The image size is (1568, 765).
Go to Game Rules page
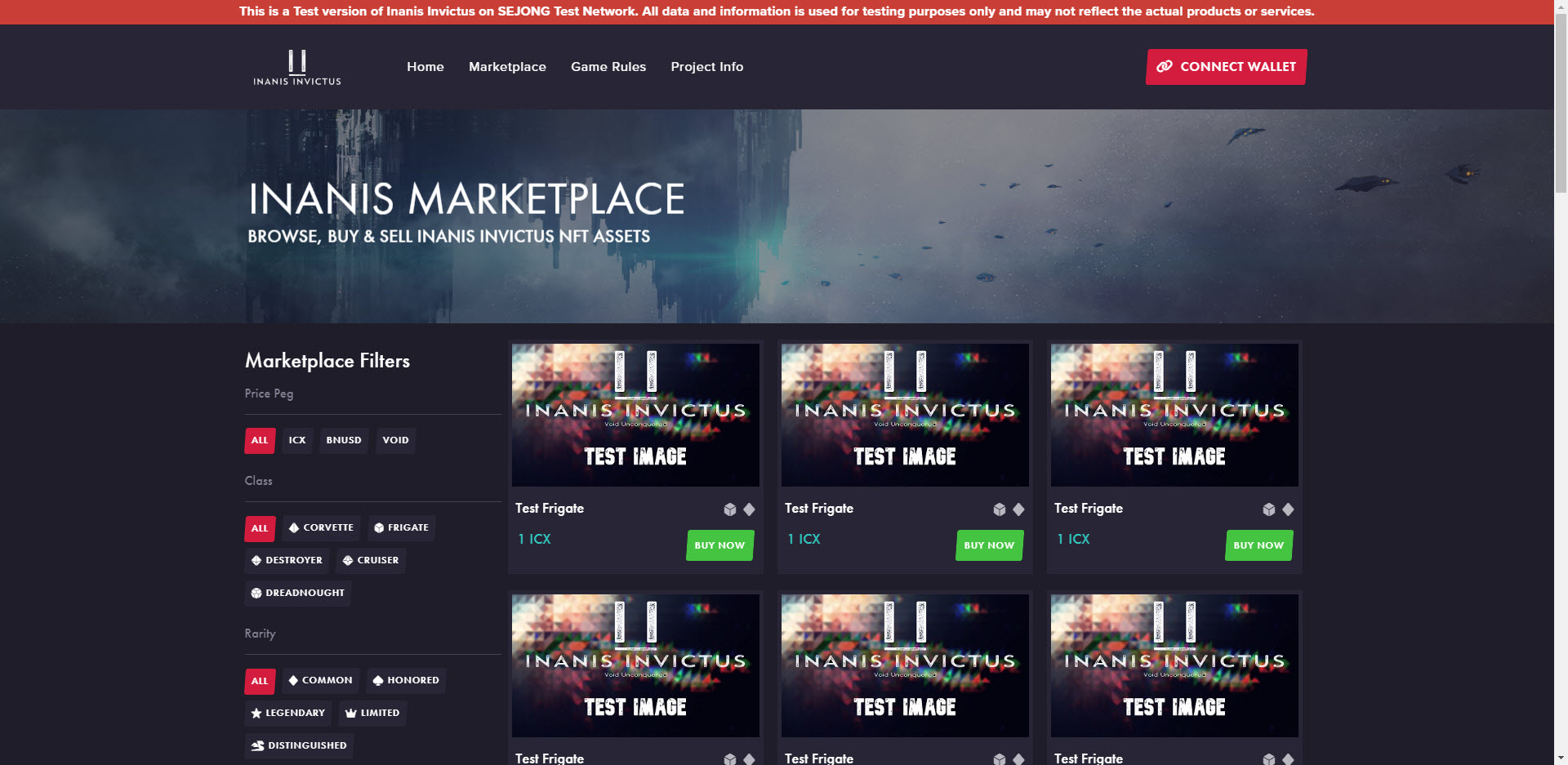point(608,67)
